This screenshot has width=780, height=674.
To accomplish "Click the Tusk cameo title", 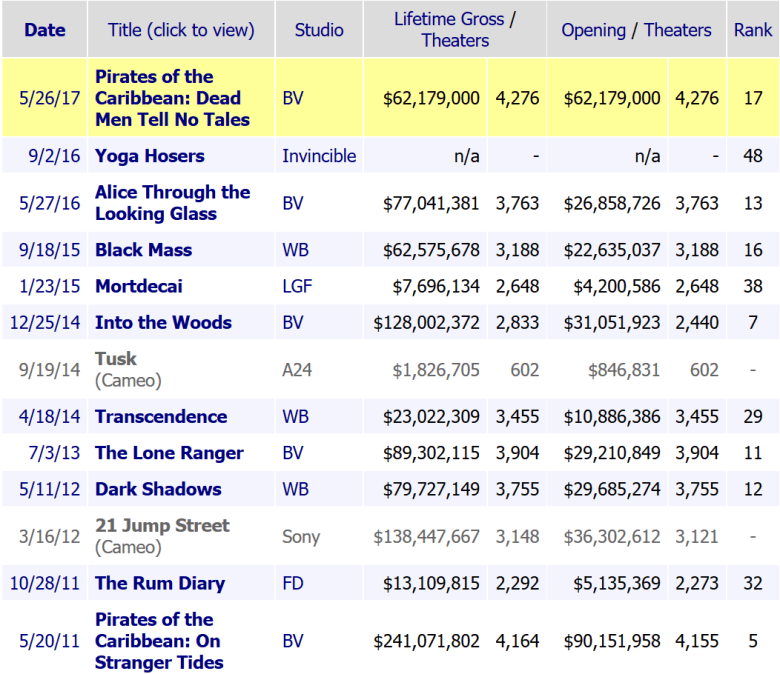I will tap(116, 359).
